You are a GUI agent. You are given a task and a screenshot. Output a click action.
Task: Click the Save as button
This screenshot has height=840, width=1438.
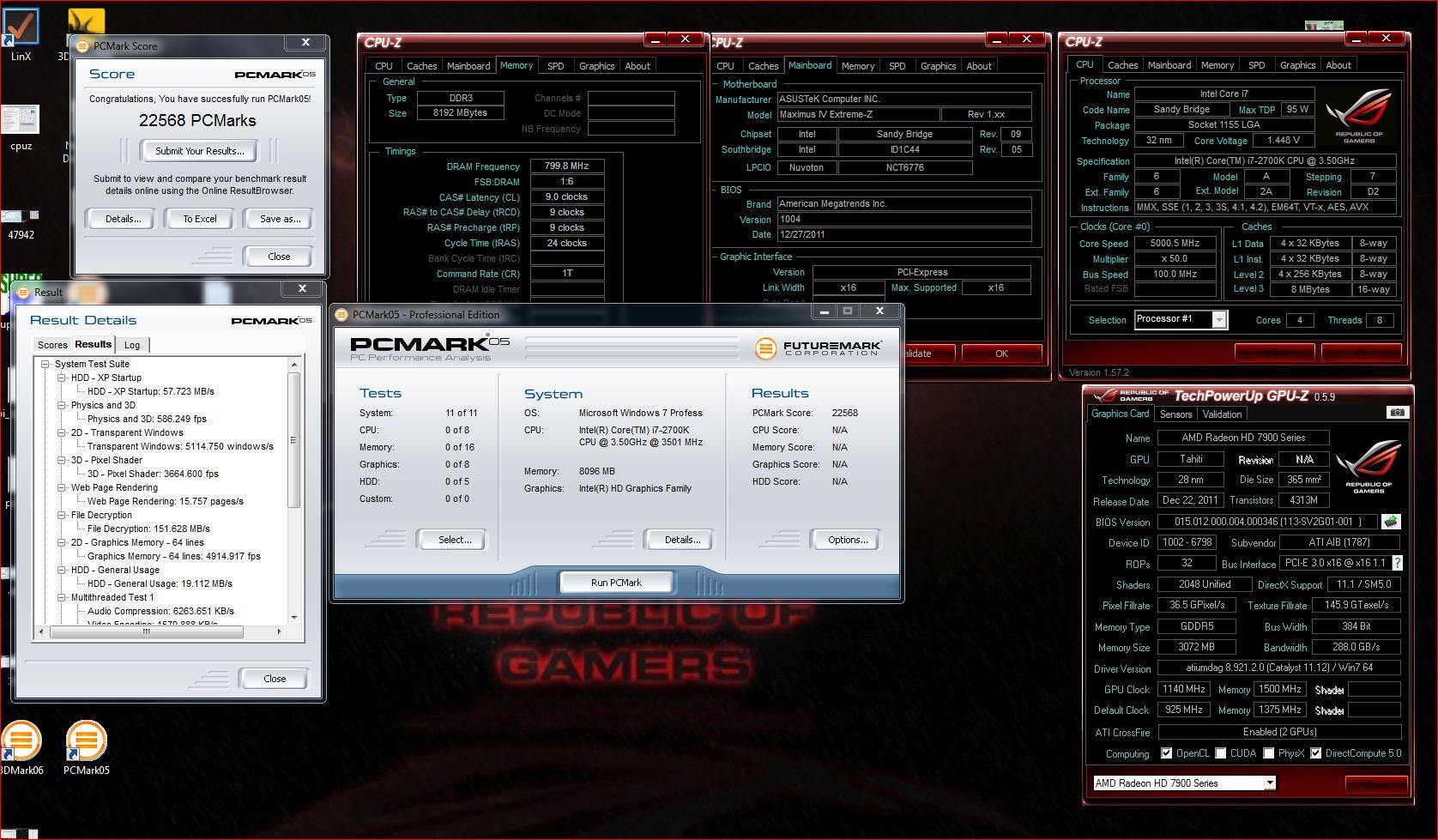(x=280, y=219)
